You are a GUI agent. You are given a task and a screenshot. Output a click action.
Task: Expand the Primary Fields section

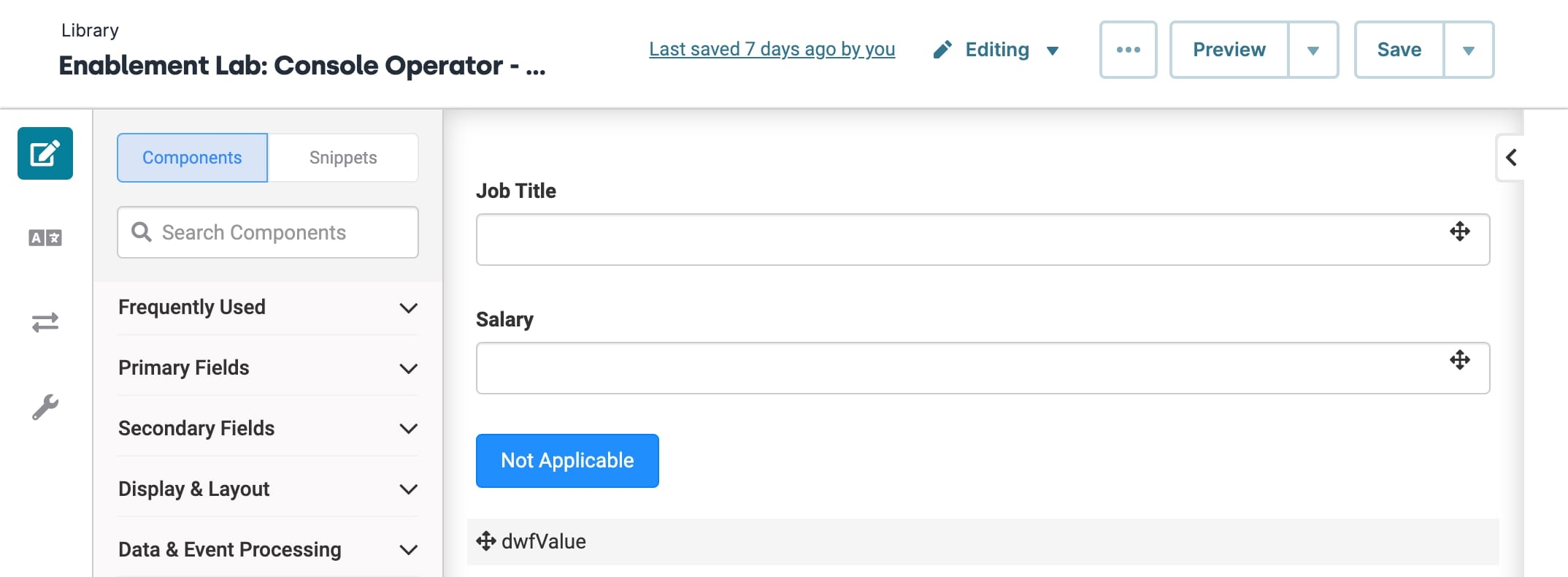click(268, 368)
